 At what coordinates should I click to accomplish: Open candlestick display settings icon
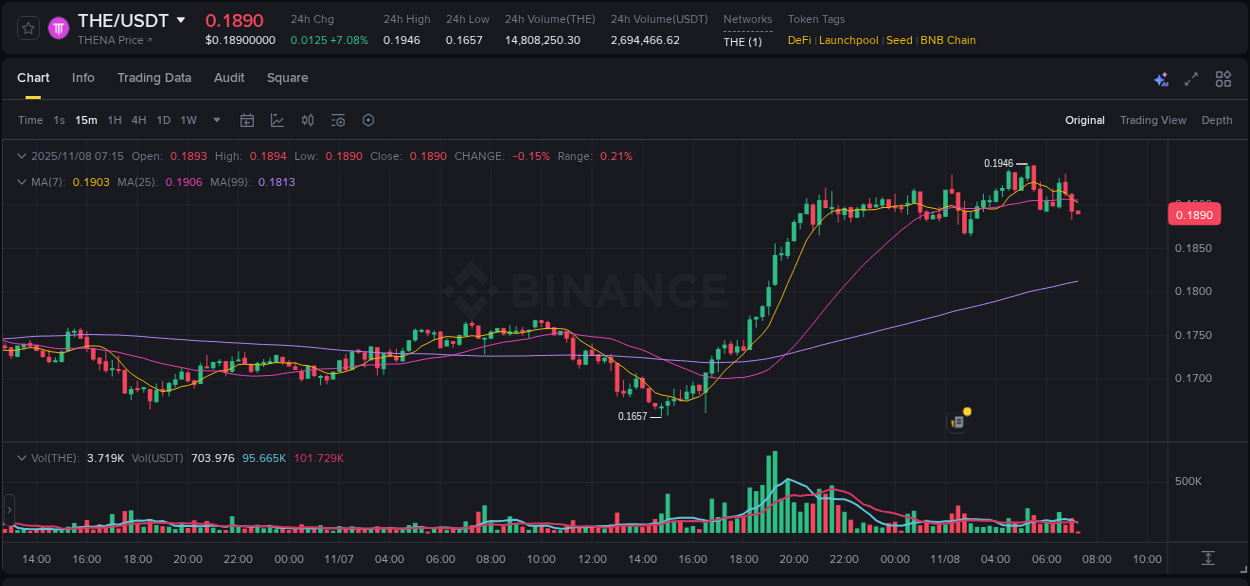click(307, 120)
